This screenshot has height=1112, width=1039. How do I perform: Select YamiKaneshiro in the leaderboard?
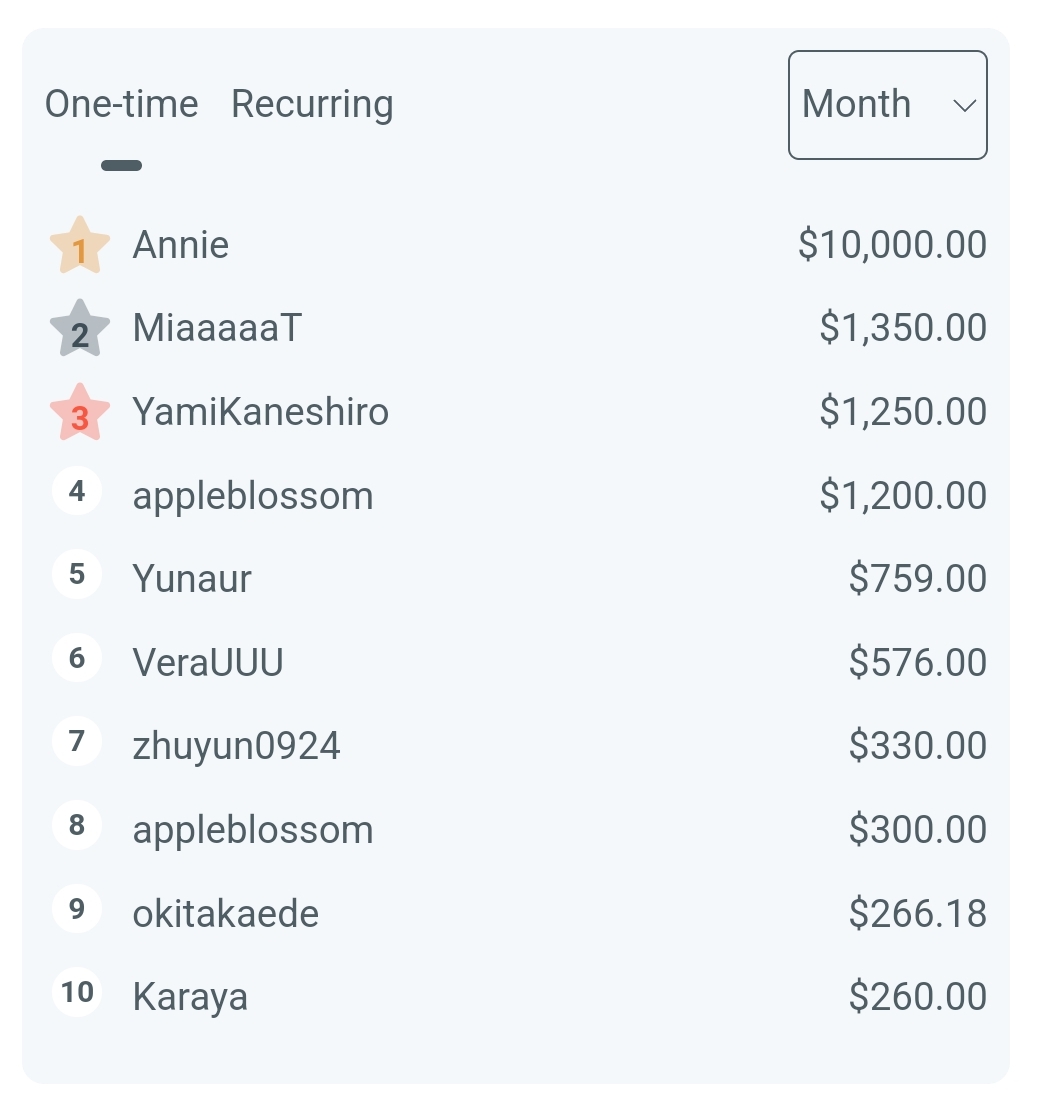pos(260,412)
